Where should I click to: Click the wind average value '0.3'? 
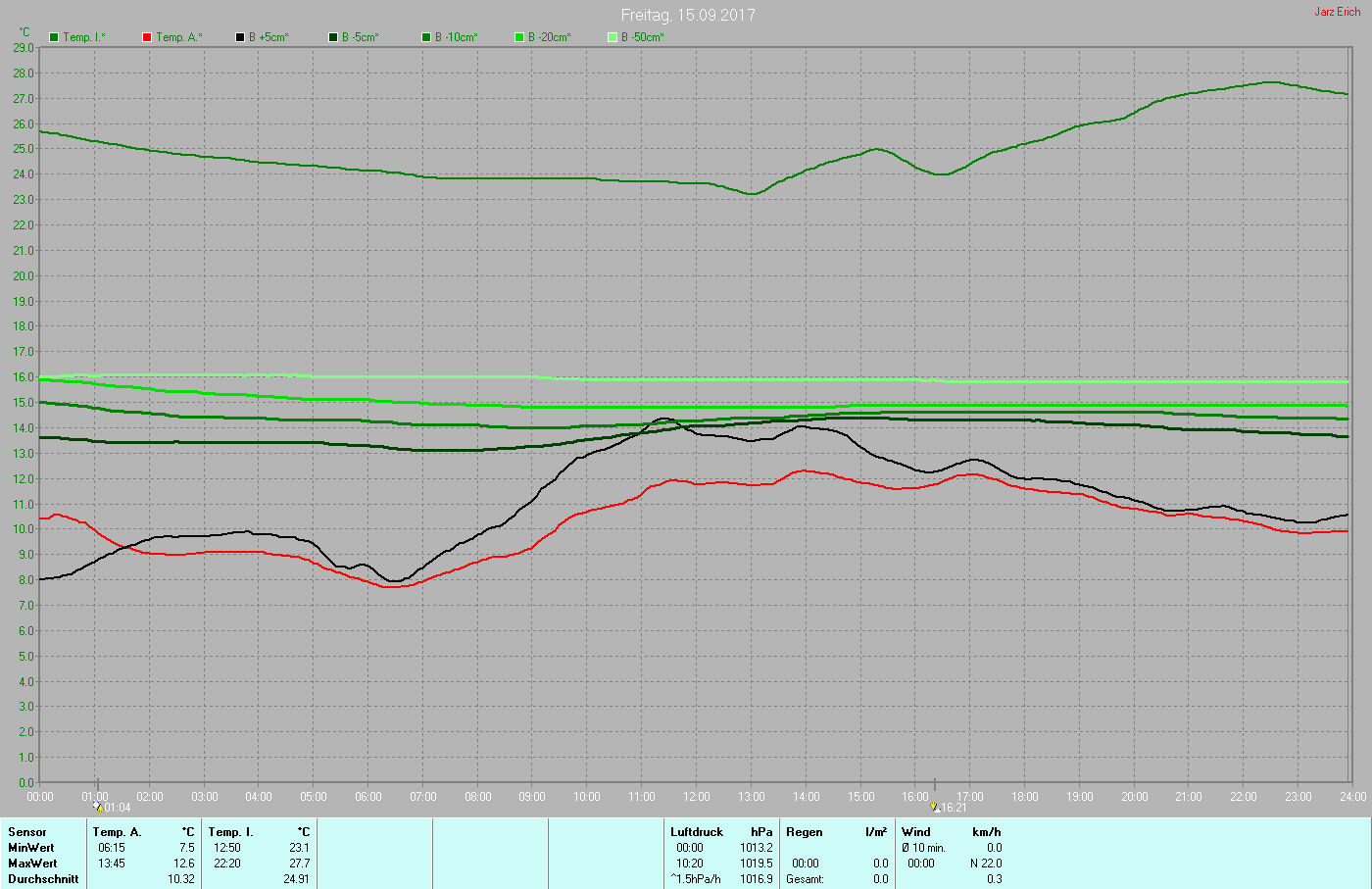point(995,879)
